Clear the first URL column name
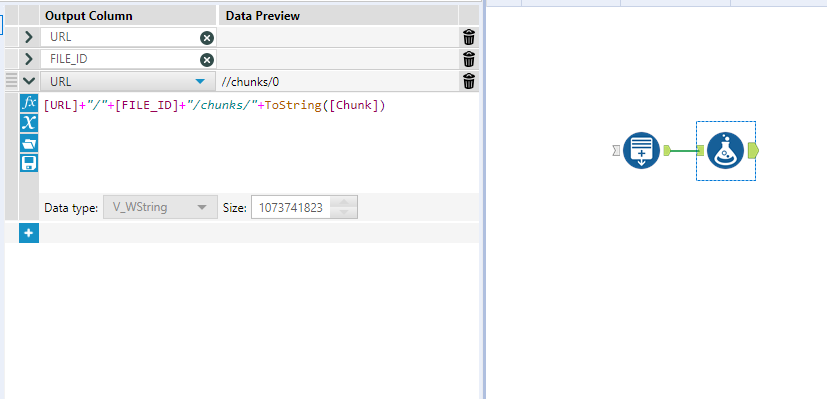 click(x=207, y=38)
